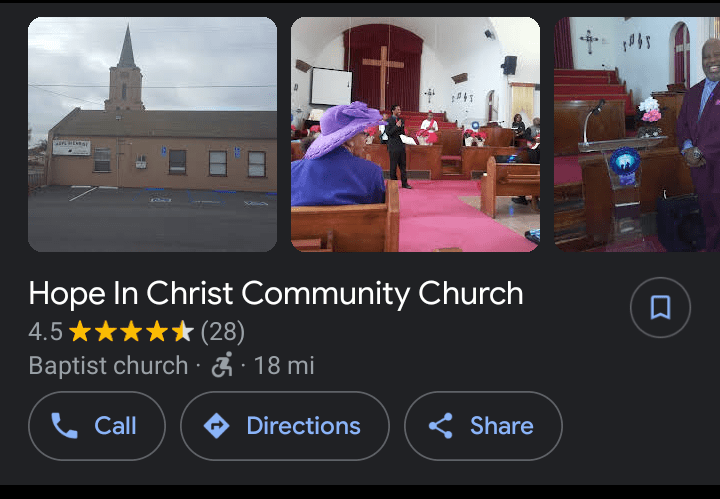
Task: Save the church with the bookmark icon
Action: coord(660,307)
